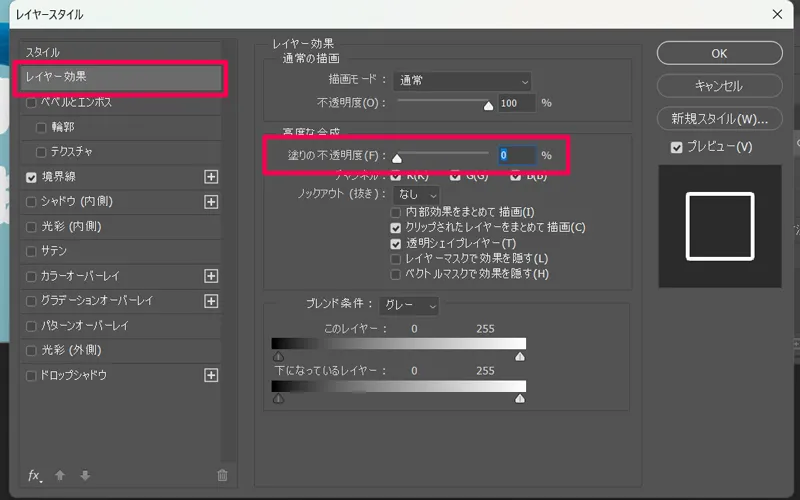Click plus icon next to グラデーションオーバーレイ
Viewport: 800px width, 500px height.
click(211, 301)
